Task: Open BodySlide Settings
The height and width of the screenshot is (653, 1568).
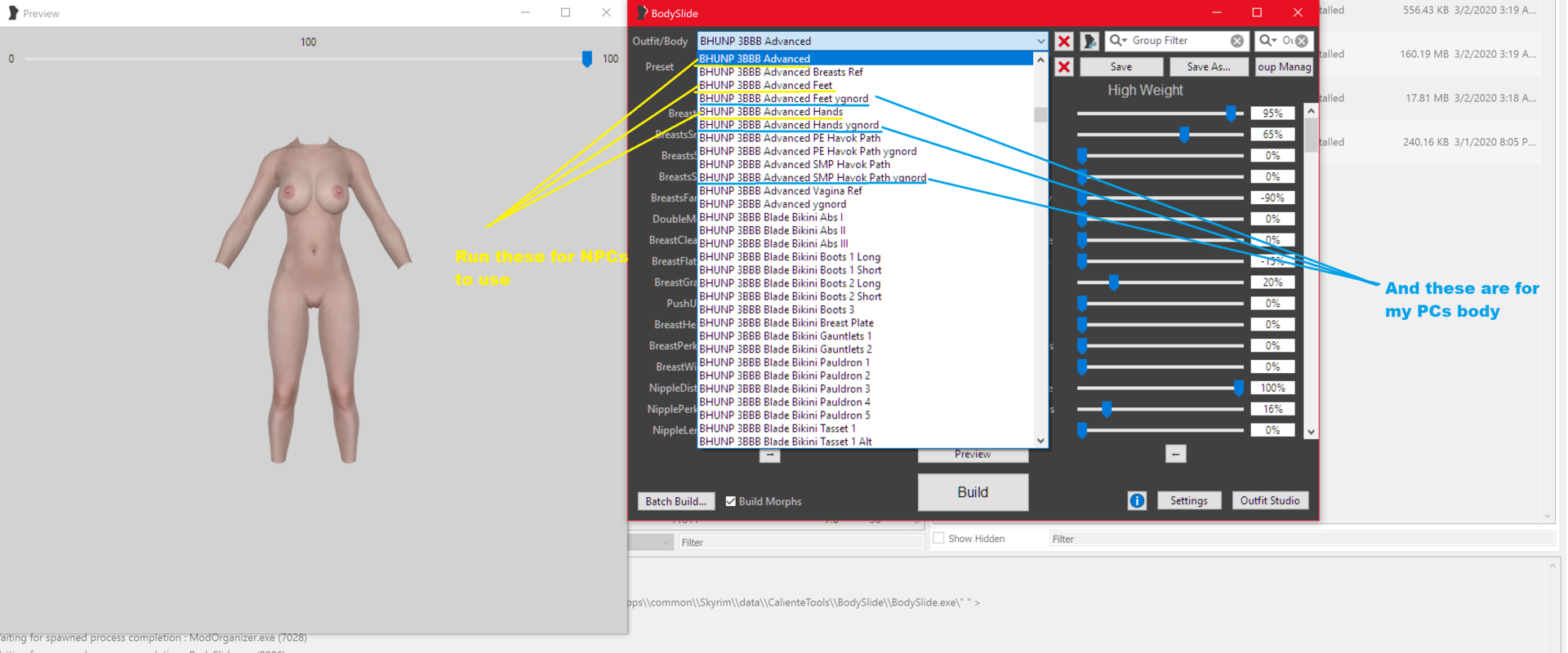Action: (1188, 500)
